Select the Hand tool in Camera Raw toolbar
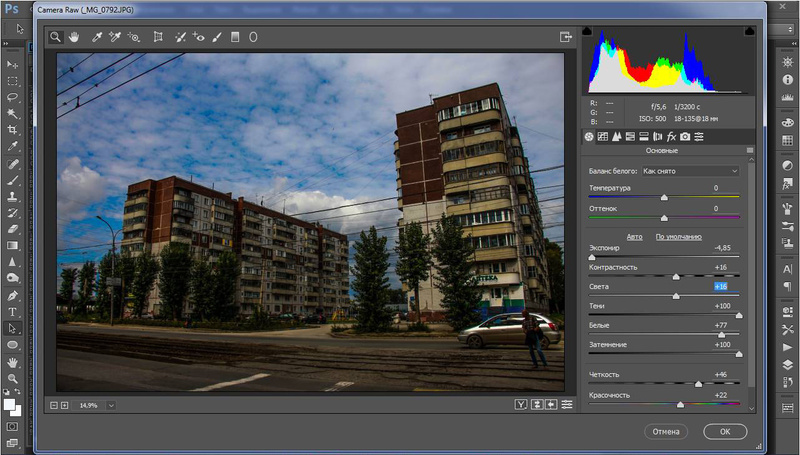The width and height of the screenshot is (800, 455). click(74, 37)
